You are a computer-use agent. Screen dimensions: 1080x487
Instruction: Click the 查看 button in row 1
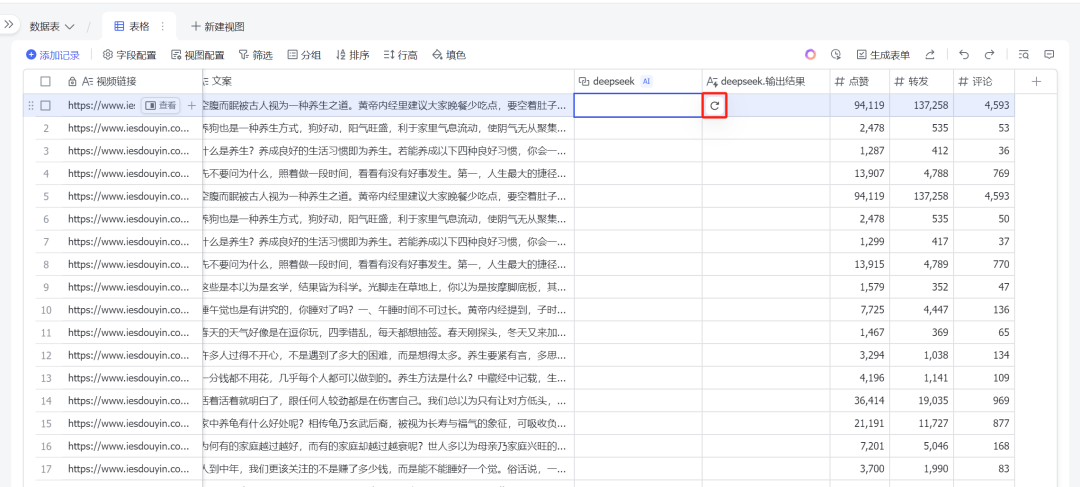162,105
